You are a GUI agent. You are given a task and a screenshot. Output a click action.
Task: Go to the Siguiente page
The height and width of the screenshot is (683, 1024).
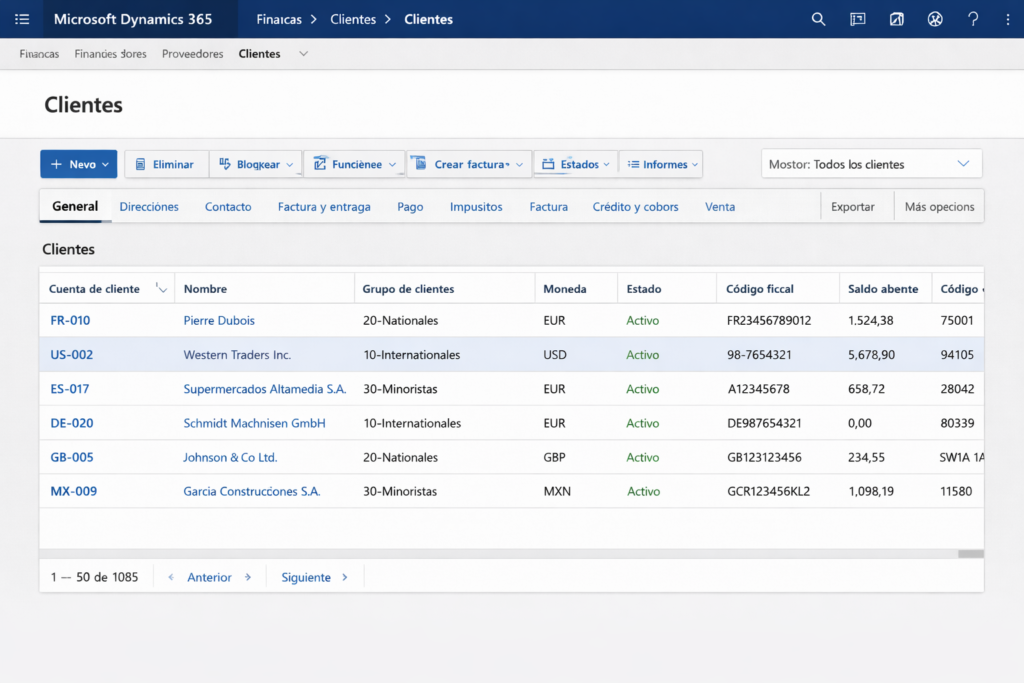point(306,577)
